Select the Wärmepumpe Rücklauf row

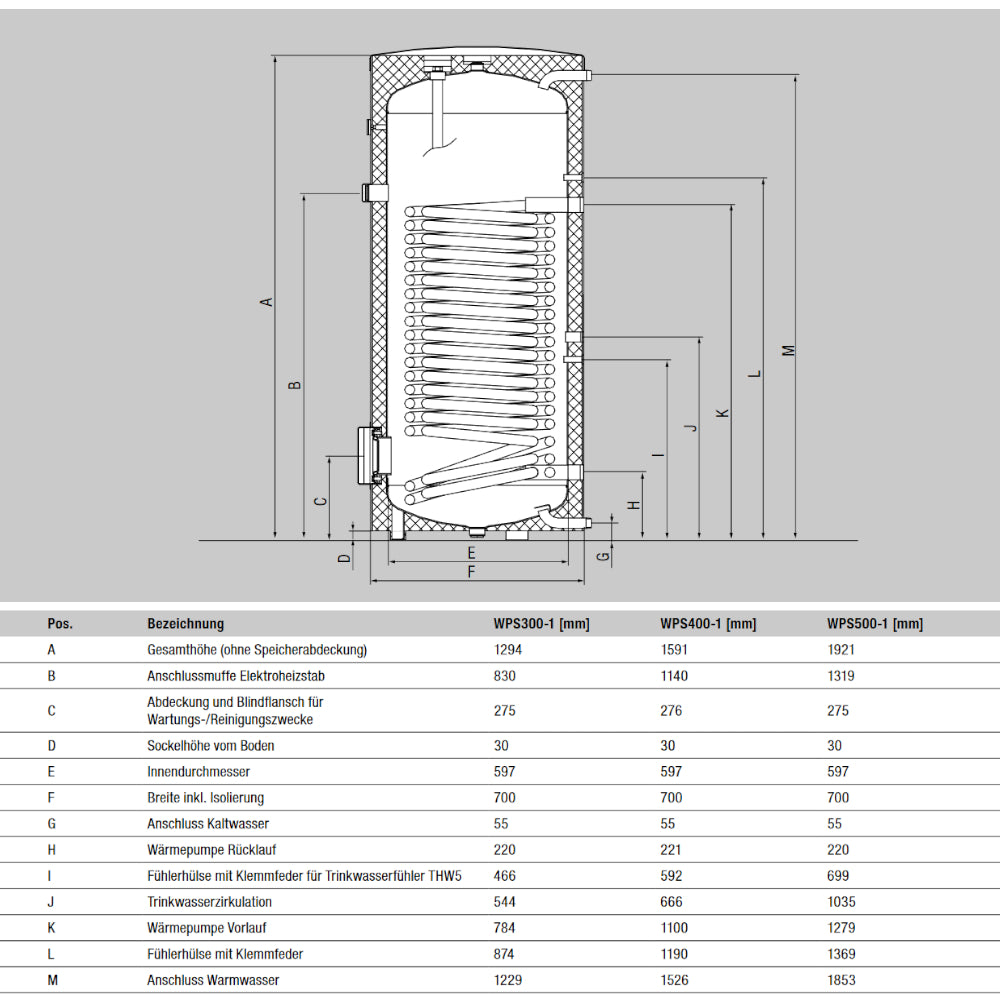(214, 849)
